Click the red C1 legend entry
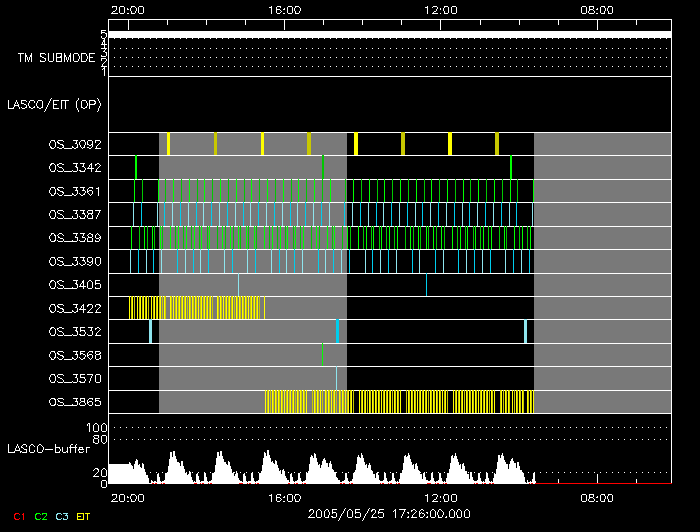This screenshot has height=532, width=700. click(18, 516)
